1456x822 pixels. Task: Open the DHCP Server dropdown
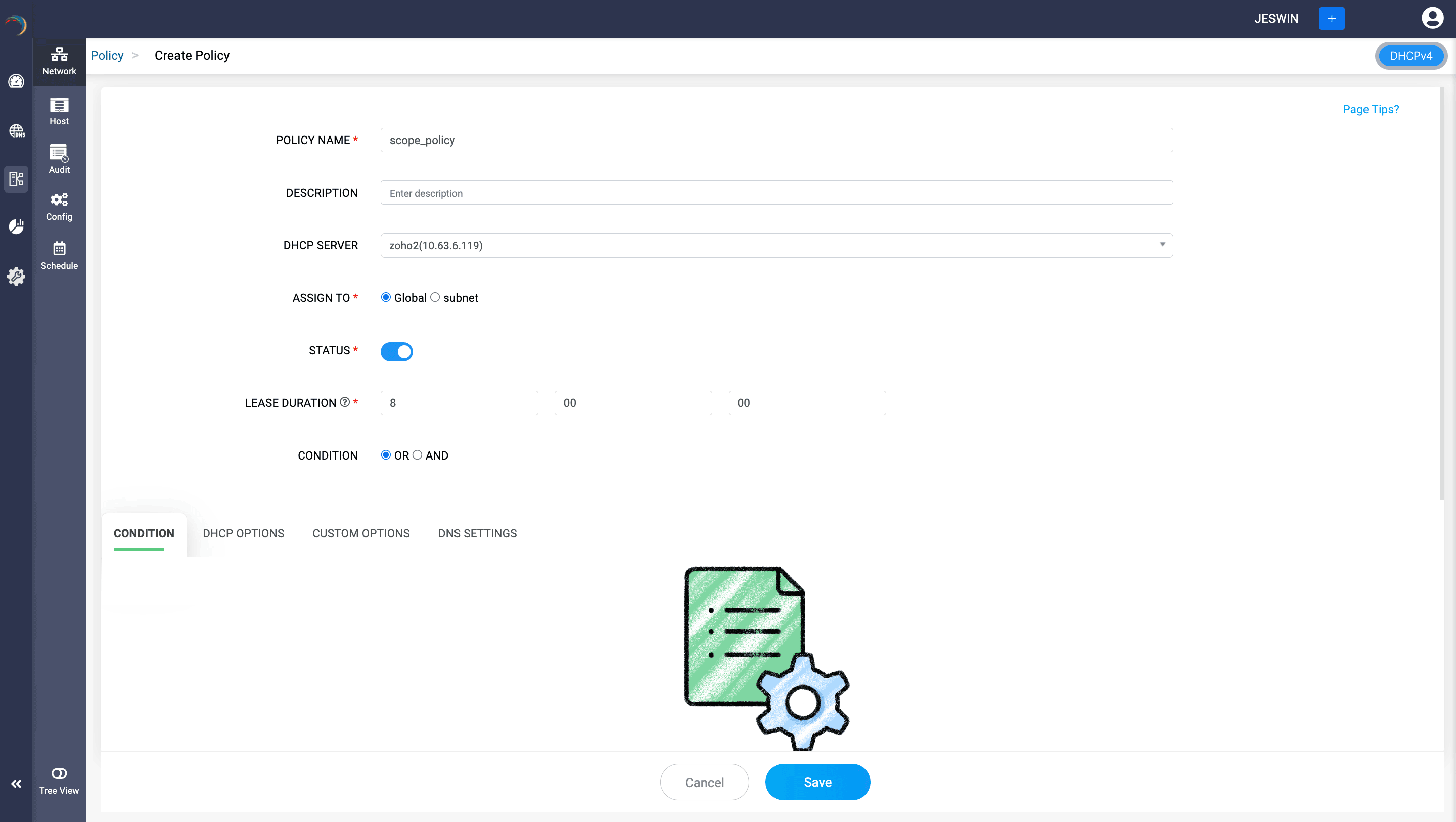[x=776, y=245]
